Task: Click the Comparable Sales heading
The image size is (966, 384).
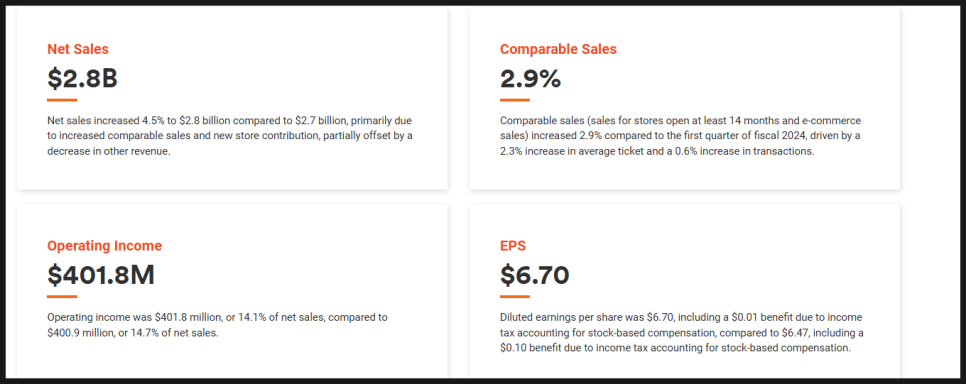Action: point(558,49)
